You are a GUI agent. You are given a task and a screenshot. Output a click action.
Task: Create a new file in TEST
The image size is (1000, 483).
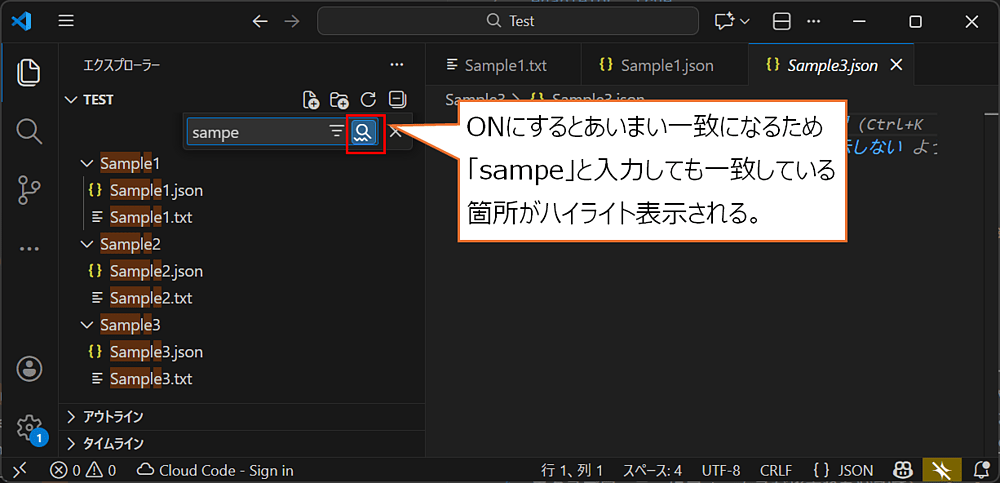310,100
